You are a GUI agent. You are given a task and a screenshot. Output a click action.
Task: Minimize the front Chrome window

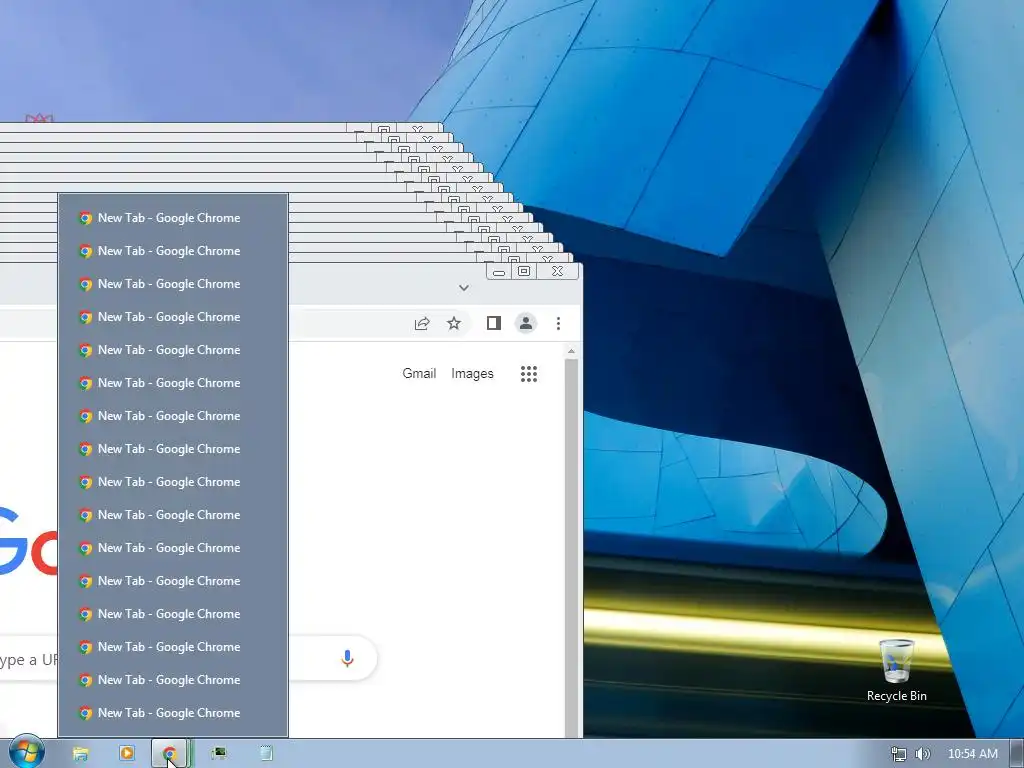coord(499,272)
